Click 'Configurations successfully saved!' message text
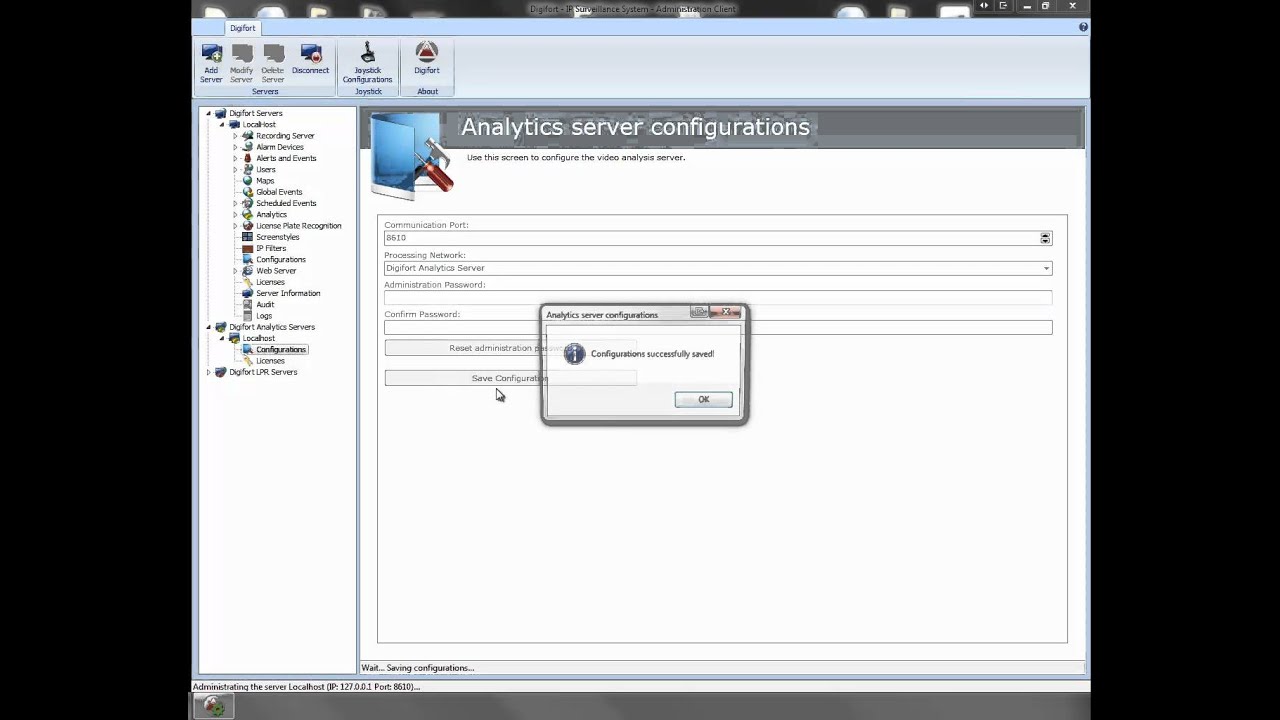The height and width of the screenshot is (720, 1280). click(652, 354)
